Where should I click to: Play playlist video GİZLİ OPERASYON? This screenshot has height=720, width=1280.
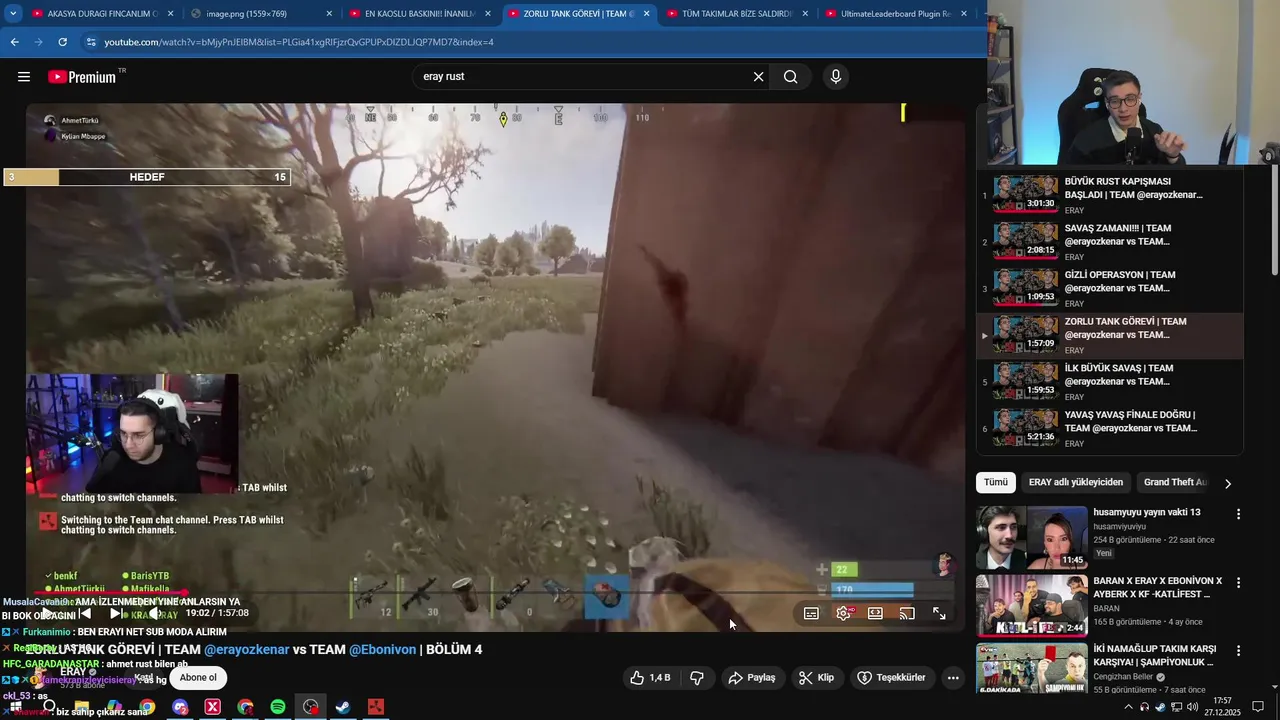coord(1110,289)
